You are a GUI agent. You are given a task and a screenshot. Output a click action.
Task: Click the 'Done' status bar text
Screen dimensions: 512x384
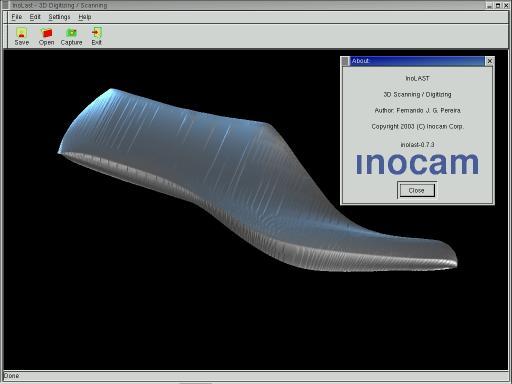pyautogui.click(x=11, y=376)
